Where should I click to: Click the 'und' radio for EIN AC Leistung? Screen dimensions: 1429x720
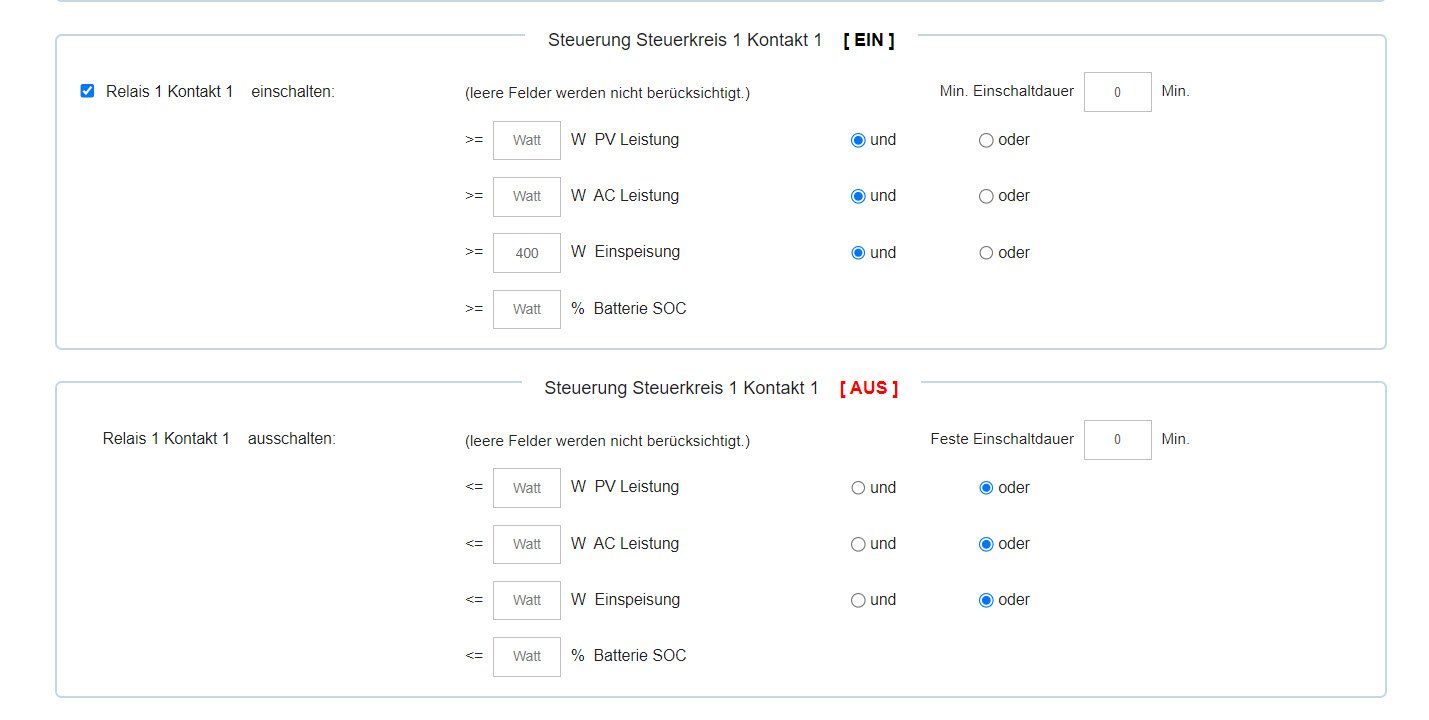pos(858,197)
